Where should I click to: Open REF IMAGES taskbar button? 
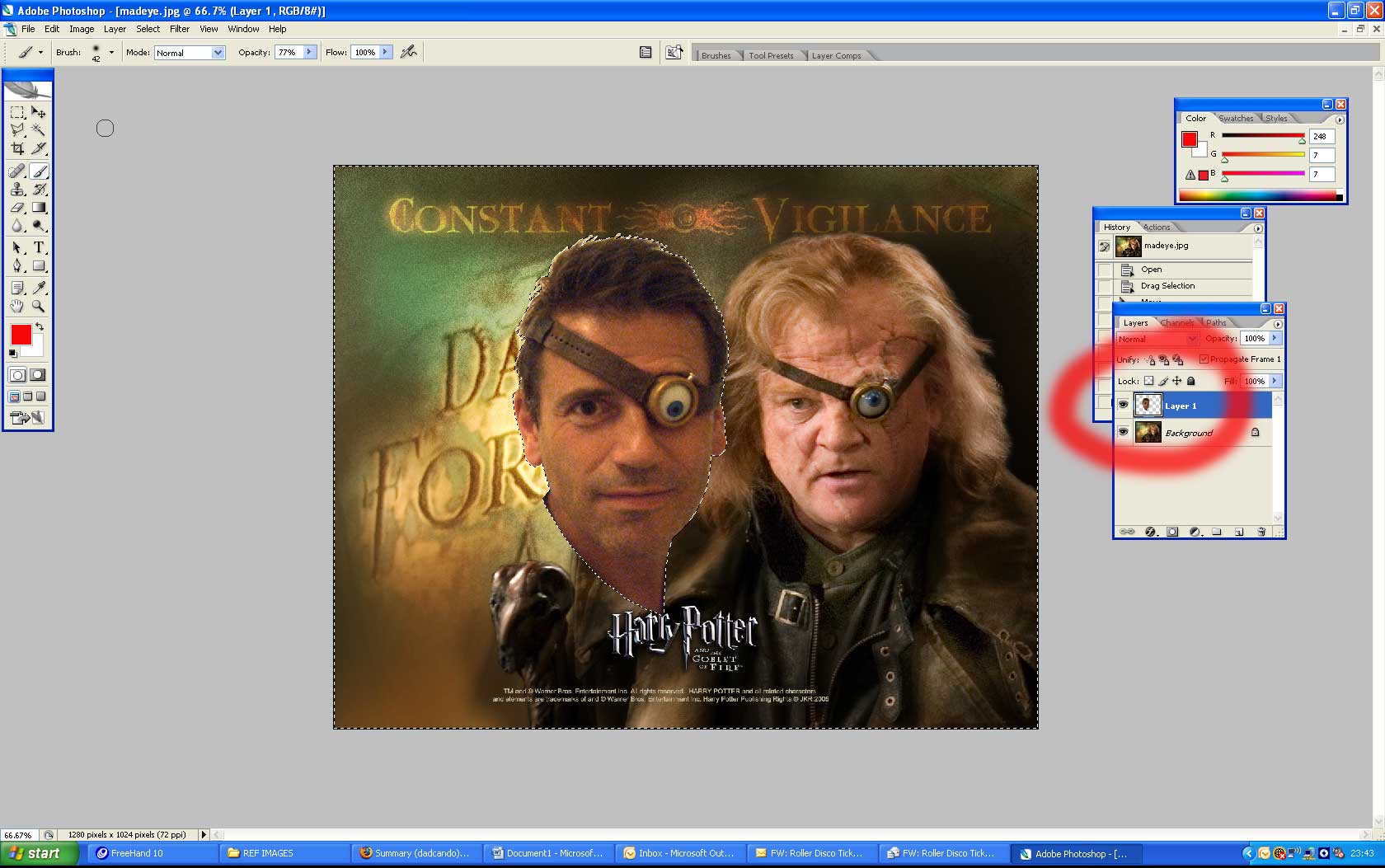[x=285, y=853]
